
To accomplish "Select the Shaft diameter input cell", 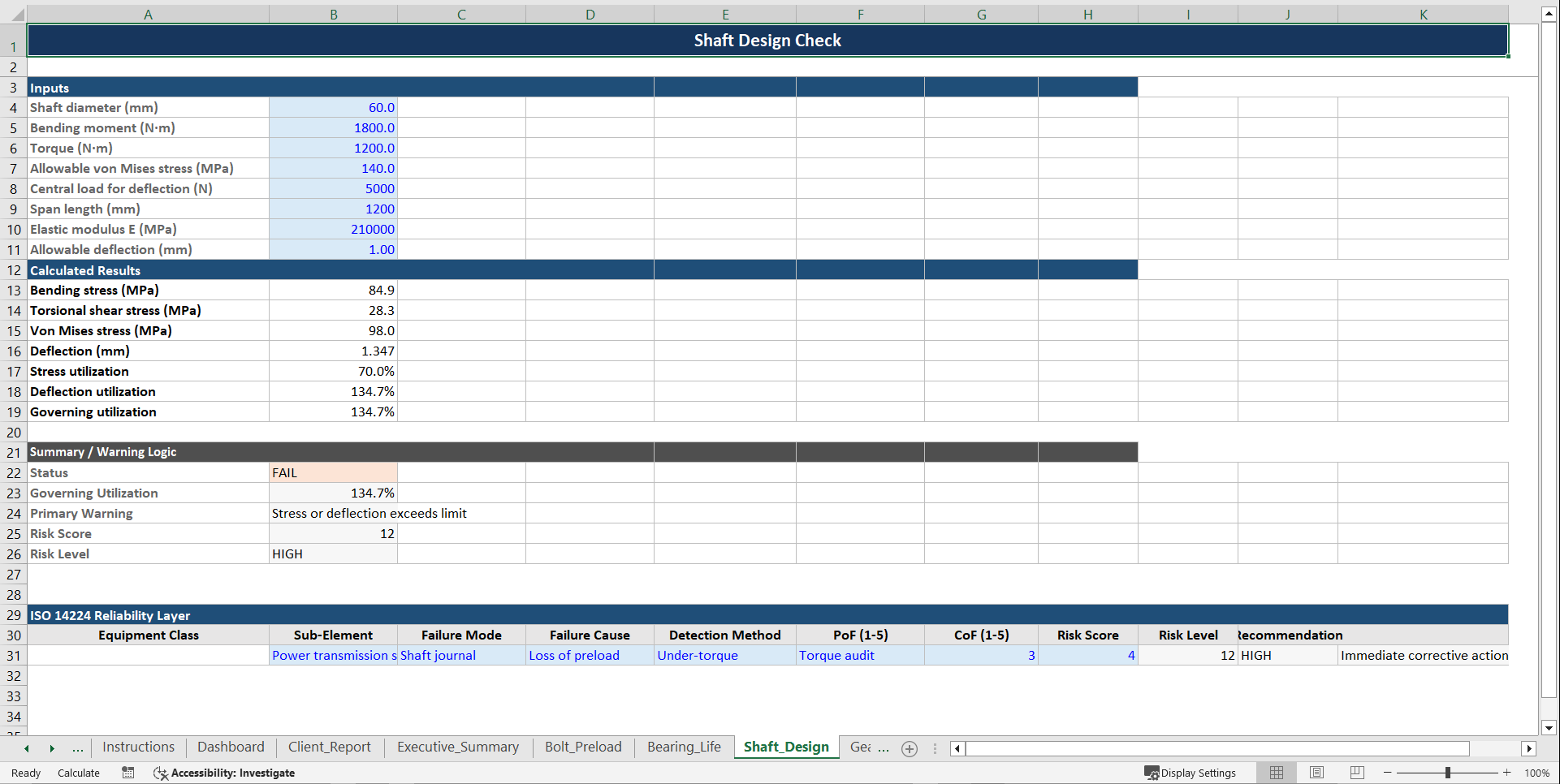I will (333, 107).
